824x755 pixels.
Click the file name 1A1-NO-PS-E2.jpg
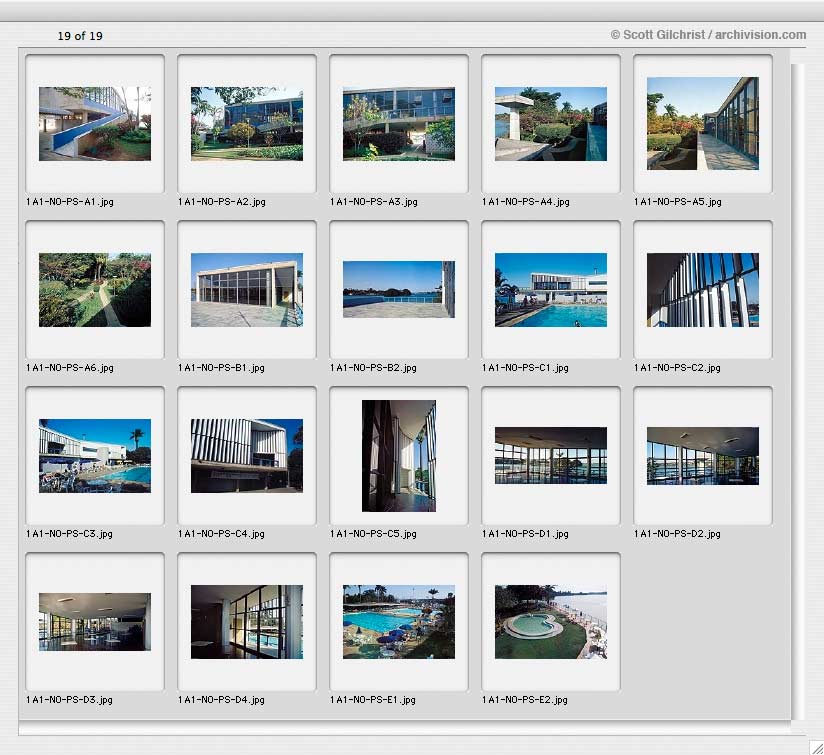pyautogui.click(x=524, y=700)
